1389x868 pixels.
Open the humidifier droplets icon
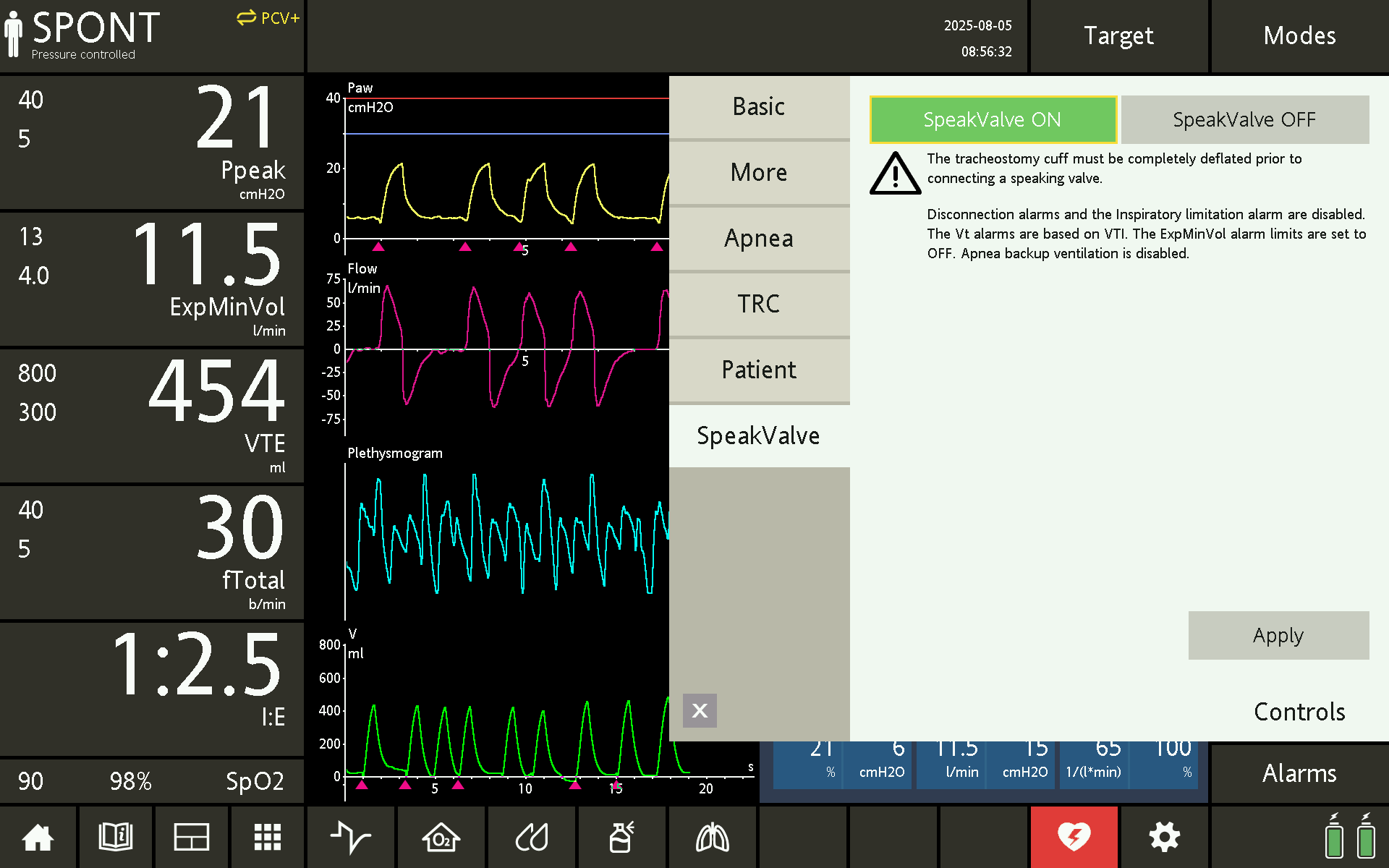pos(532,838)
